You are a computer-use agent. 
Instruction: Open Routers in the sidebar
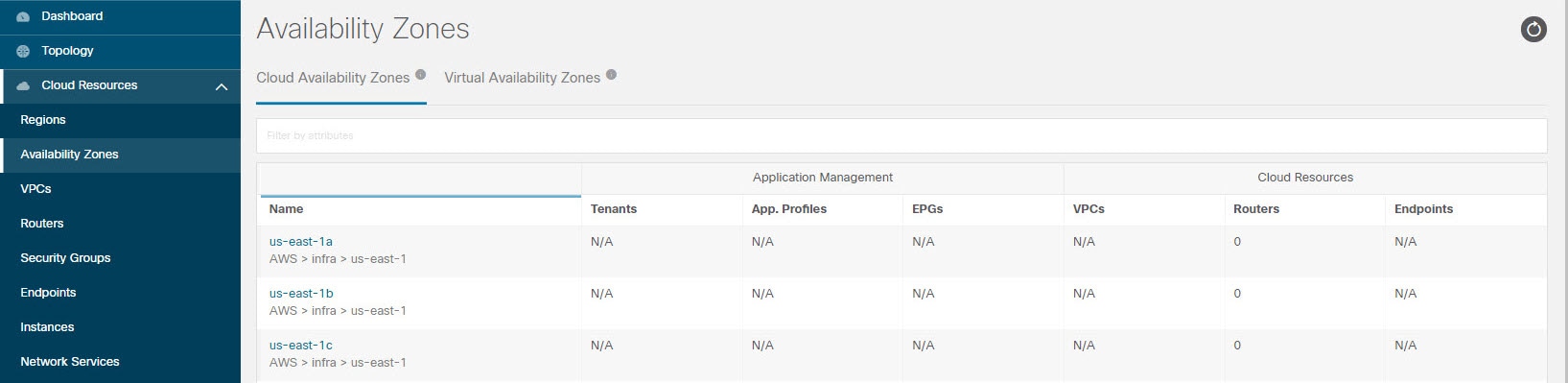click(42, 224)
